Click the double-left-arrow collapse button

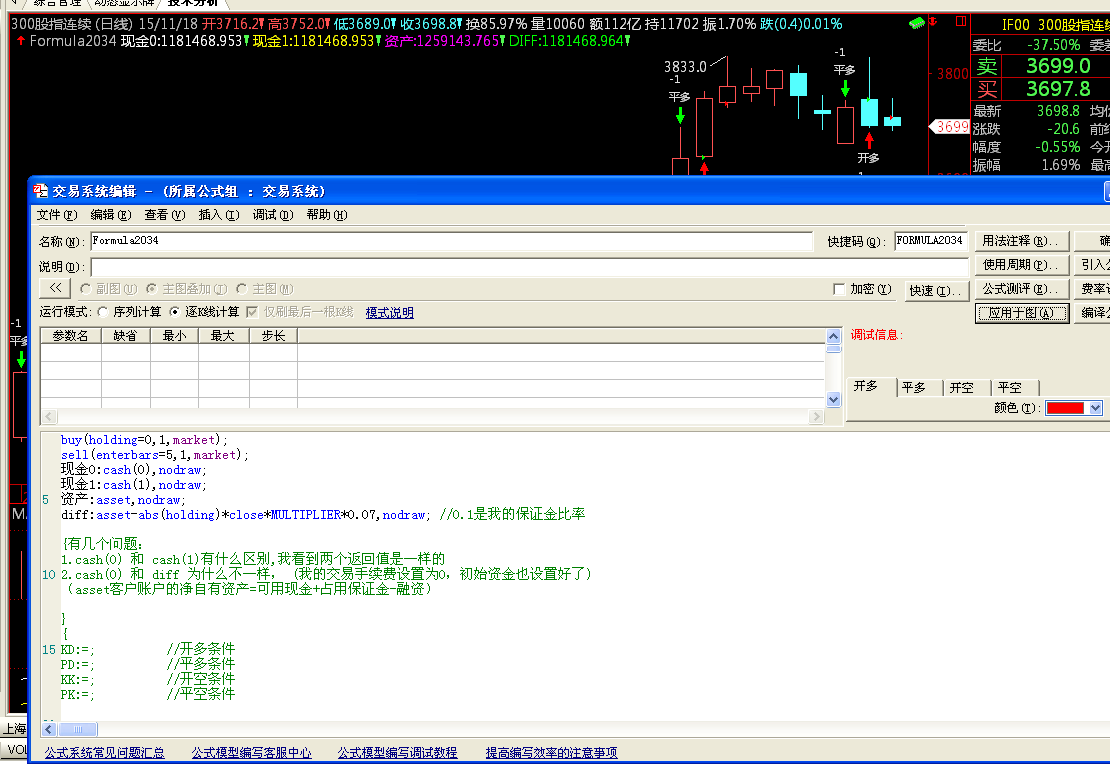pyautogui.click(x=55, y=289)
